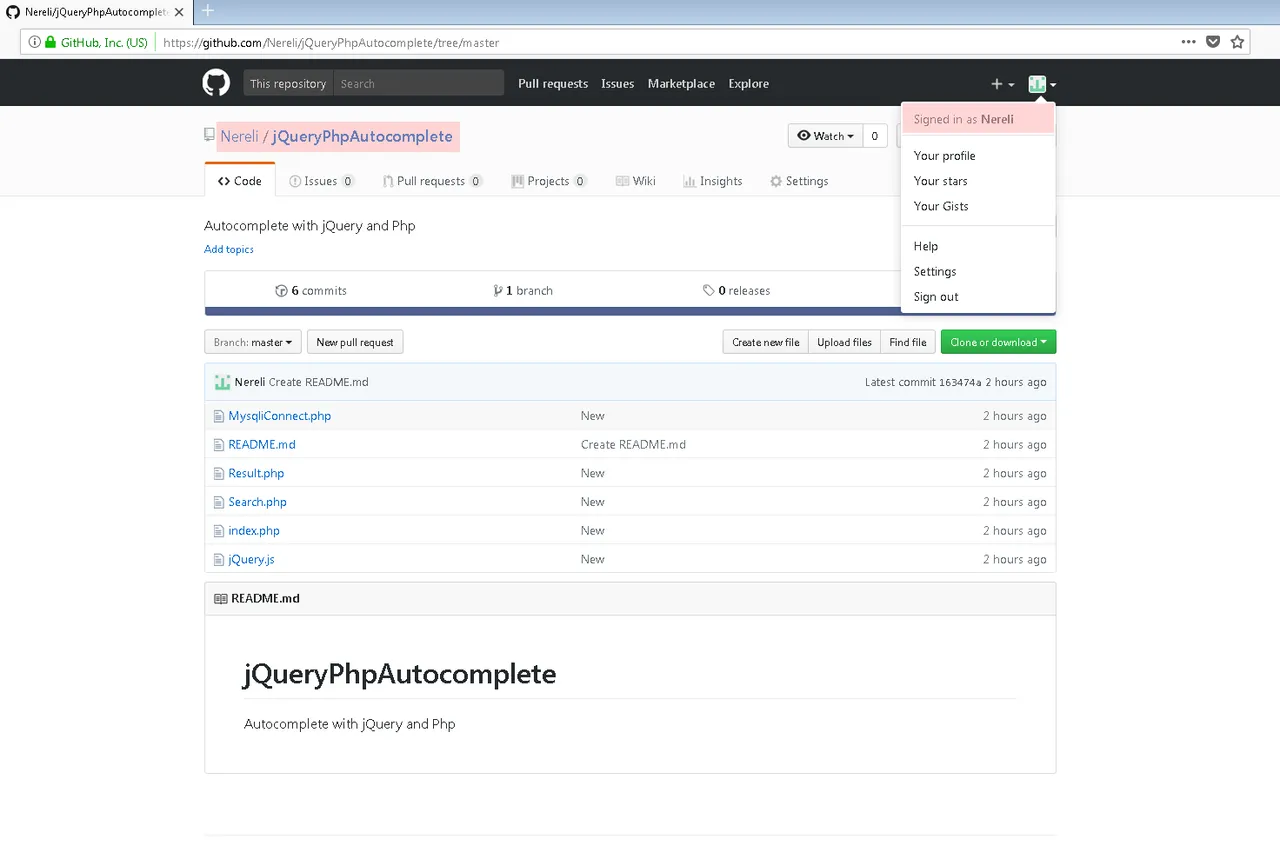Select Your Gists from user menu
The width and height of the screenshot is (1280, 852).
pos(978,206)
